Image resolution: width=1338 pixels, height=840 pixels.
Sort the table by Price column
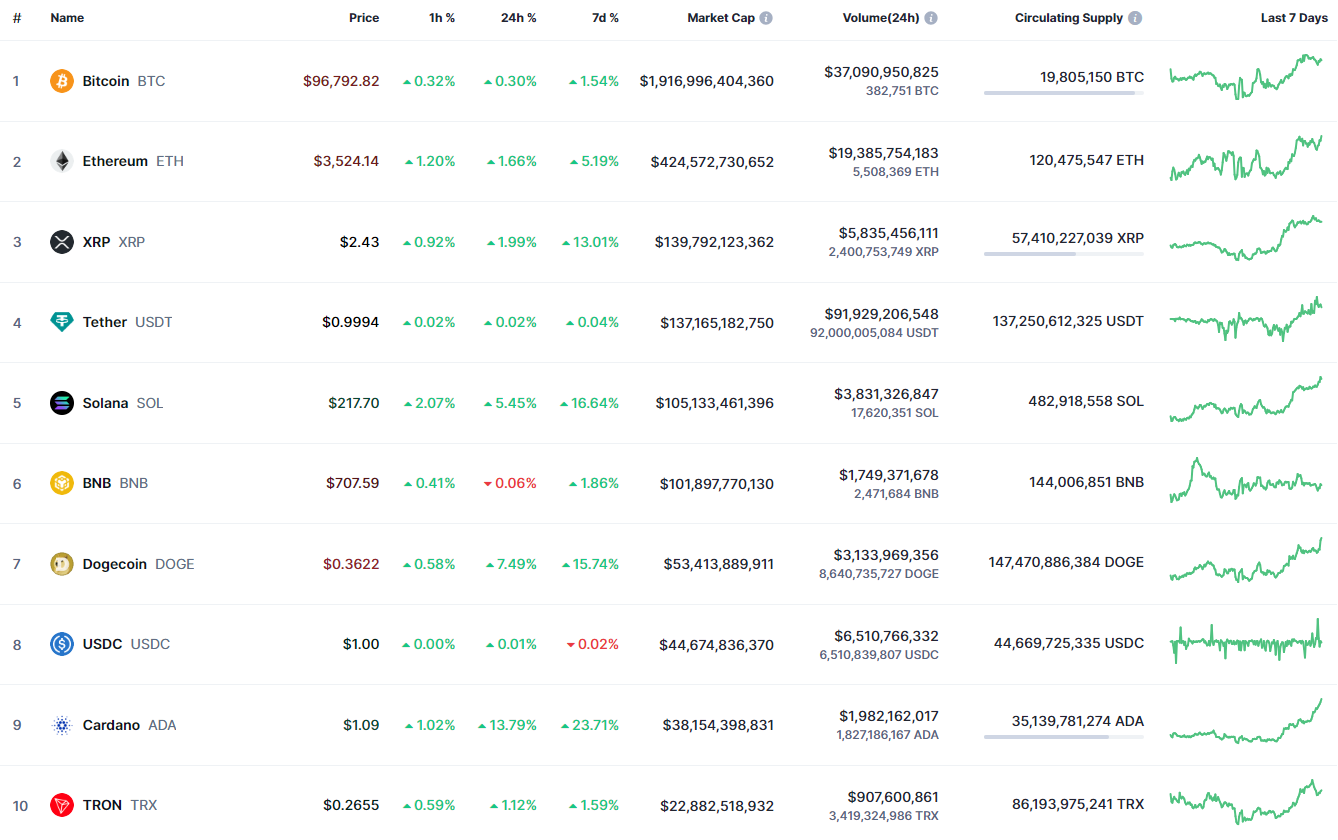point(364,18)
